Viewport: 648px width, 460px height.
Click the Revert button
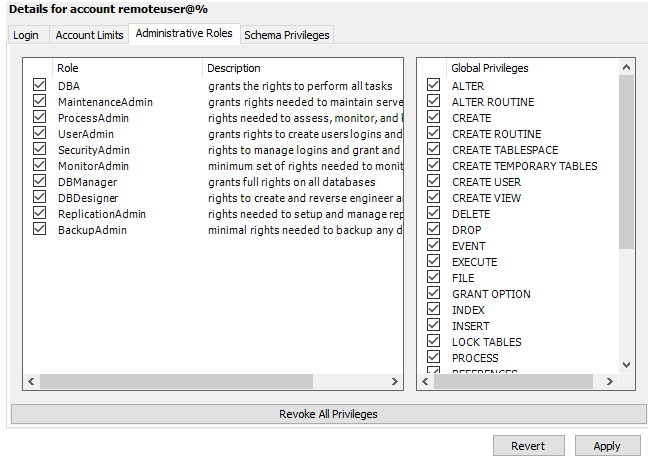(x=528, y=446)
